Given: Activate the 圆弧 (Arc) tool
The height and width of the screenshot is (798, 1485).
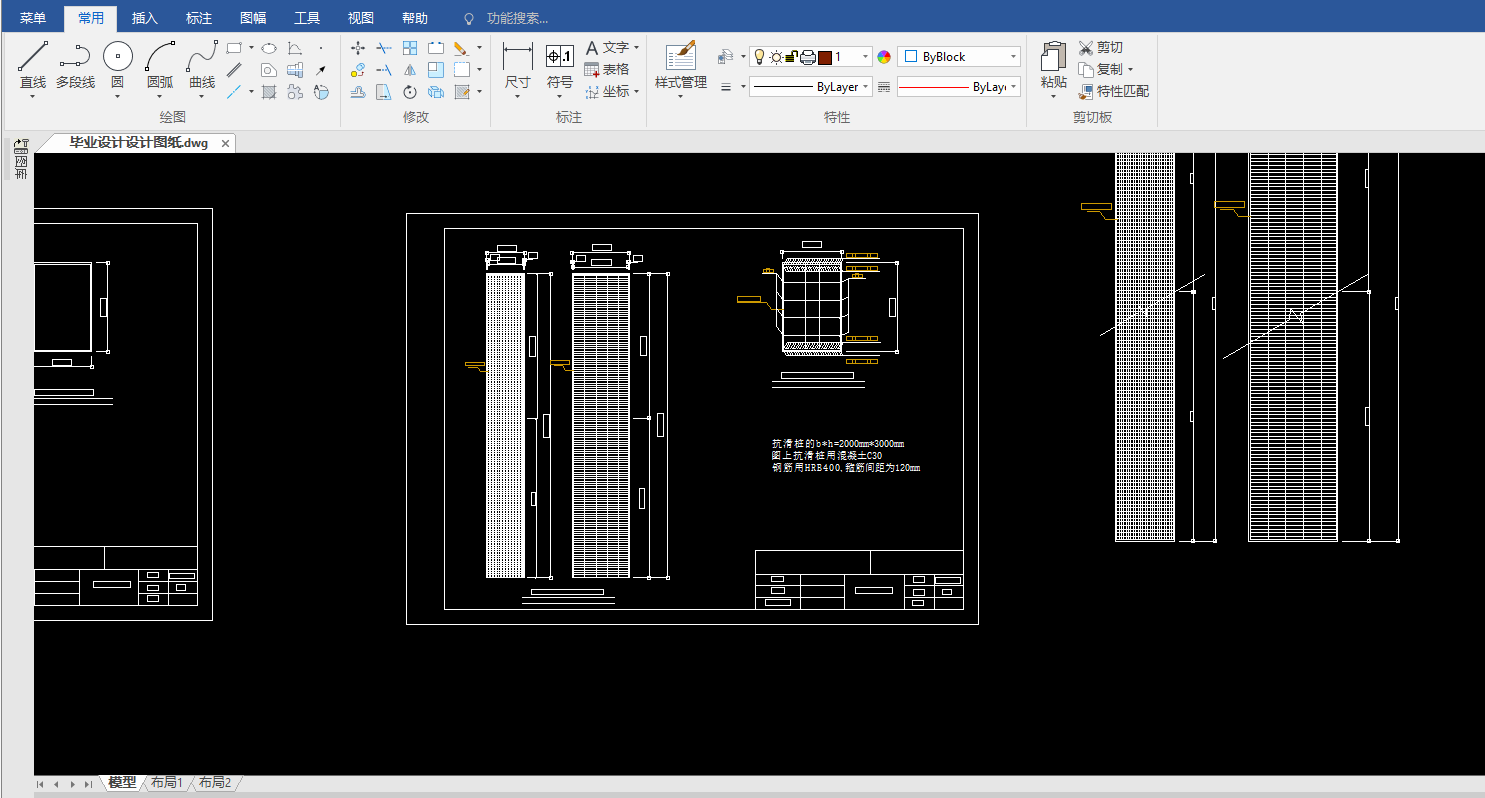Looking at the screenshot, I should (160, 57).
